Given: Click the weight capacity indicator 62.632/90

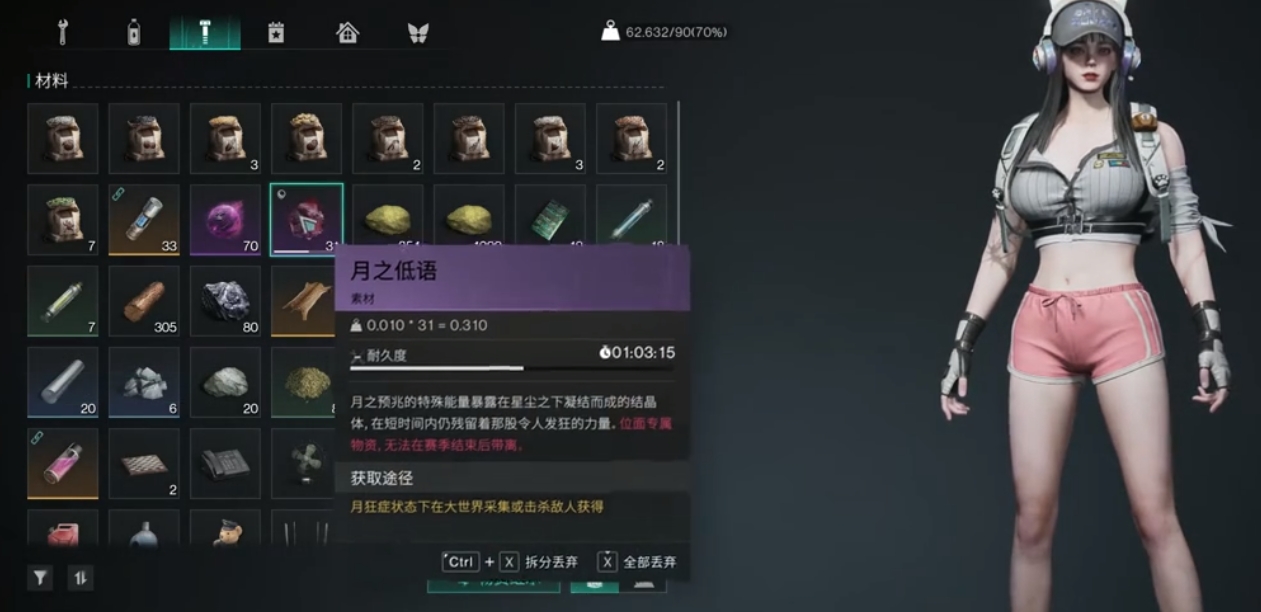Looking at the screenshot, I should click(x=664, y=32).
